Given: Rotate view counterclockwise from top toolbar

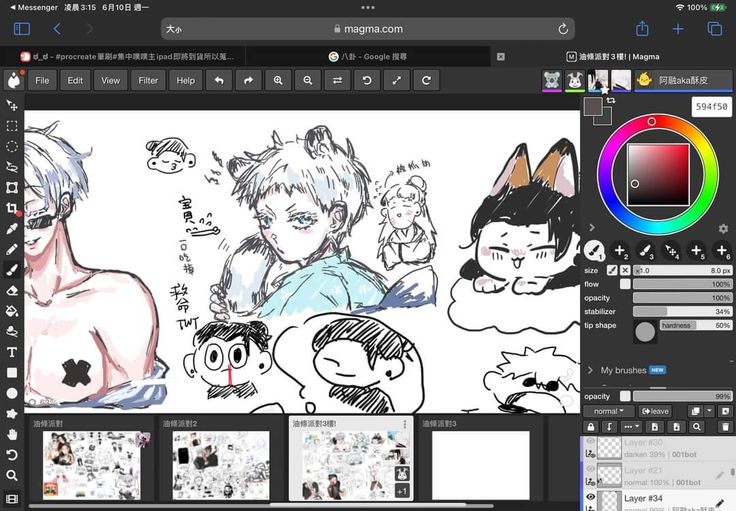Looking at the screenshot, I should point(367,80).
